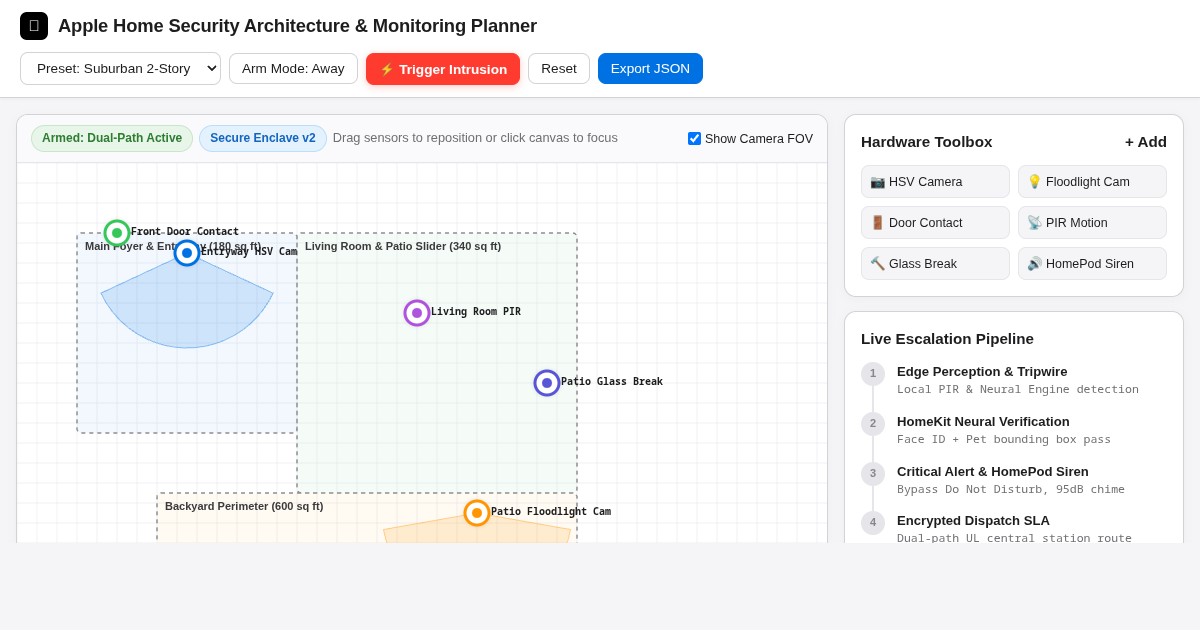Click step 1 circle in escalation pipeline
The height and width of the screenshot is (630, 1200).
tap(873, 374)
